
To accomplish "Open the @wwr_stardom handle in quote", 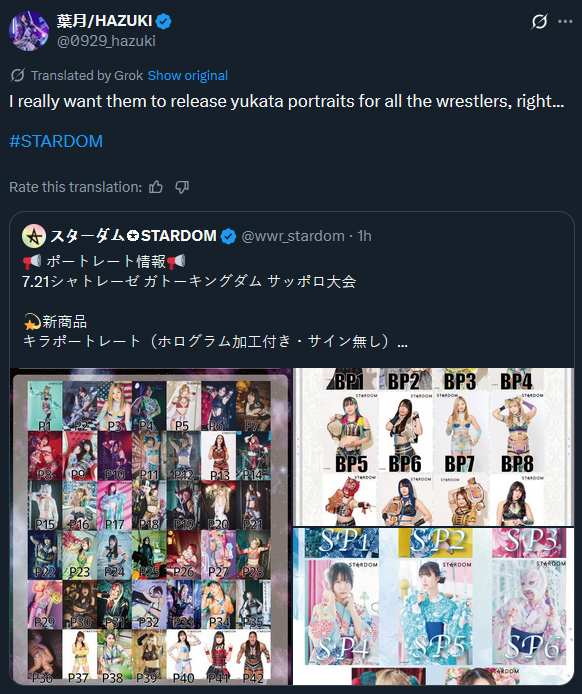I will tap(293, 236).
